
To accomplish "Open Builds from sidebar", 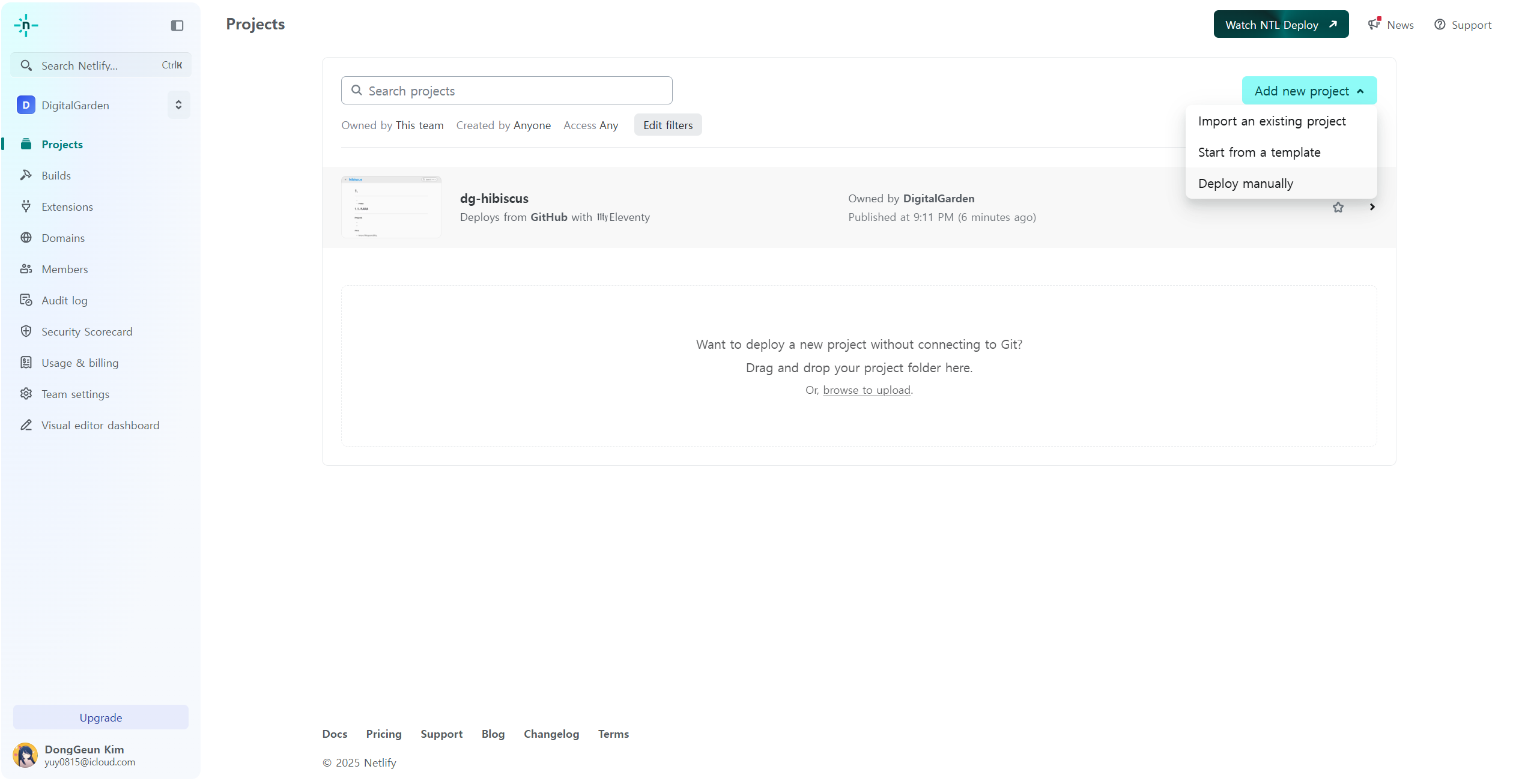I will click(x=56, y=175).
